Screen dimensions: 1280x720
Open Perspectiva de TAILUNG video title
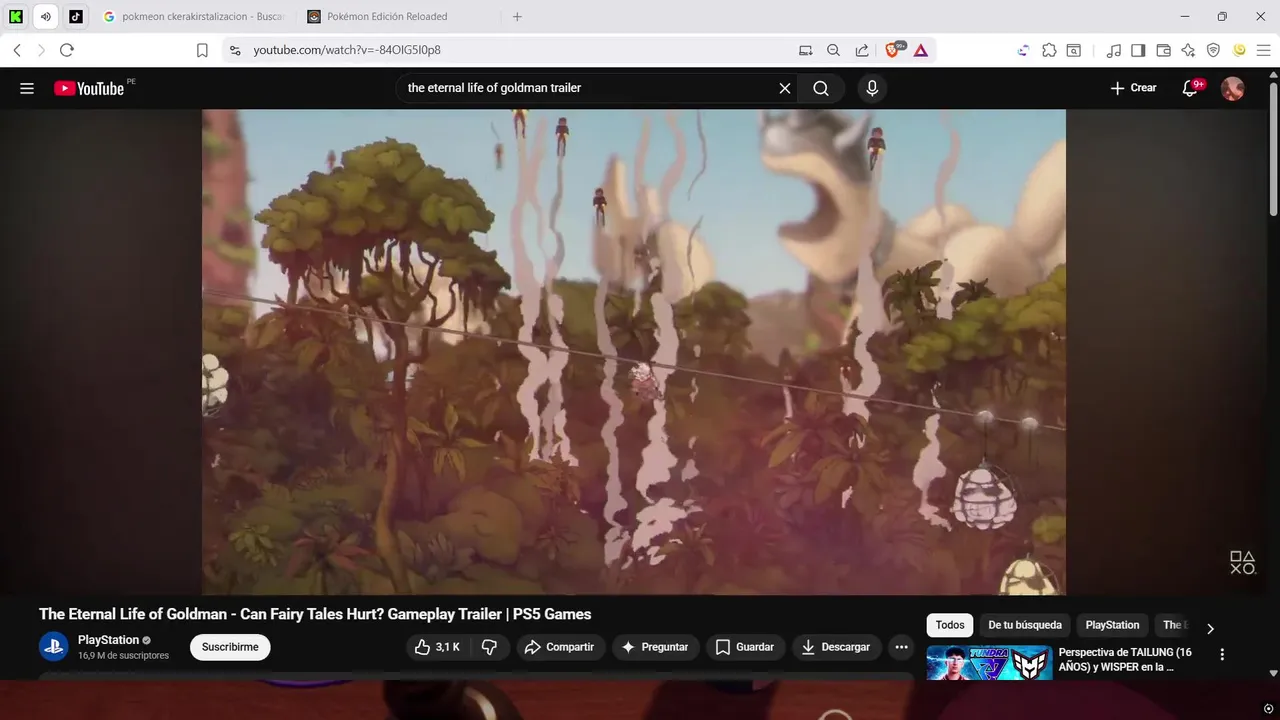click(x=1125, y=659)
